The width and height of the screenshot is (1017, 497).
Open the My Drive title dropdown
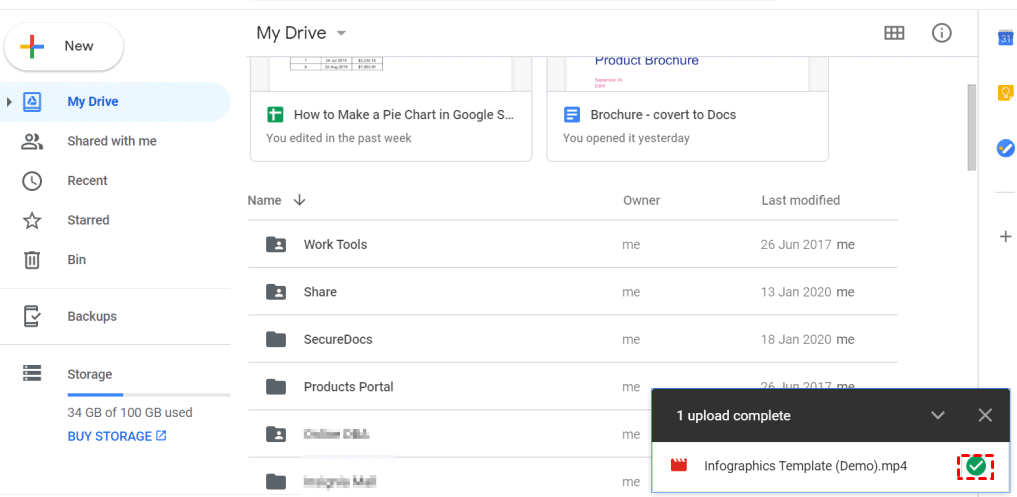tap(341, 33)
